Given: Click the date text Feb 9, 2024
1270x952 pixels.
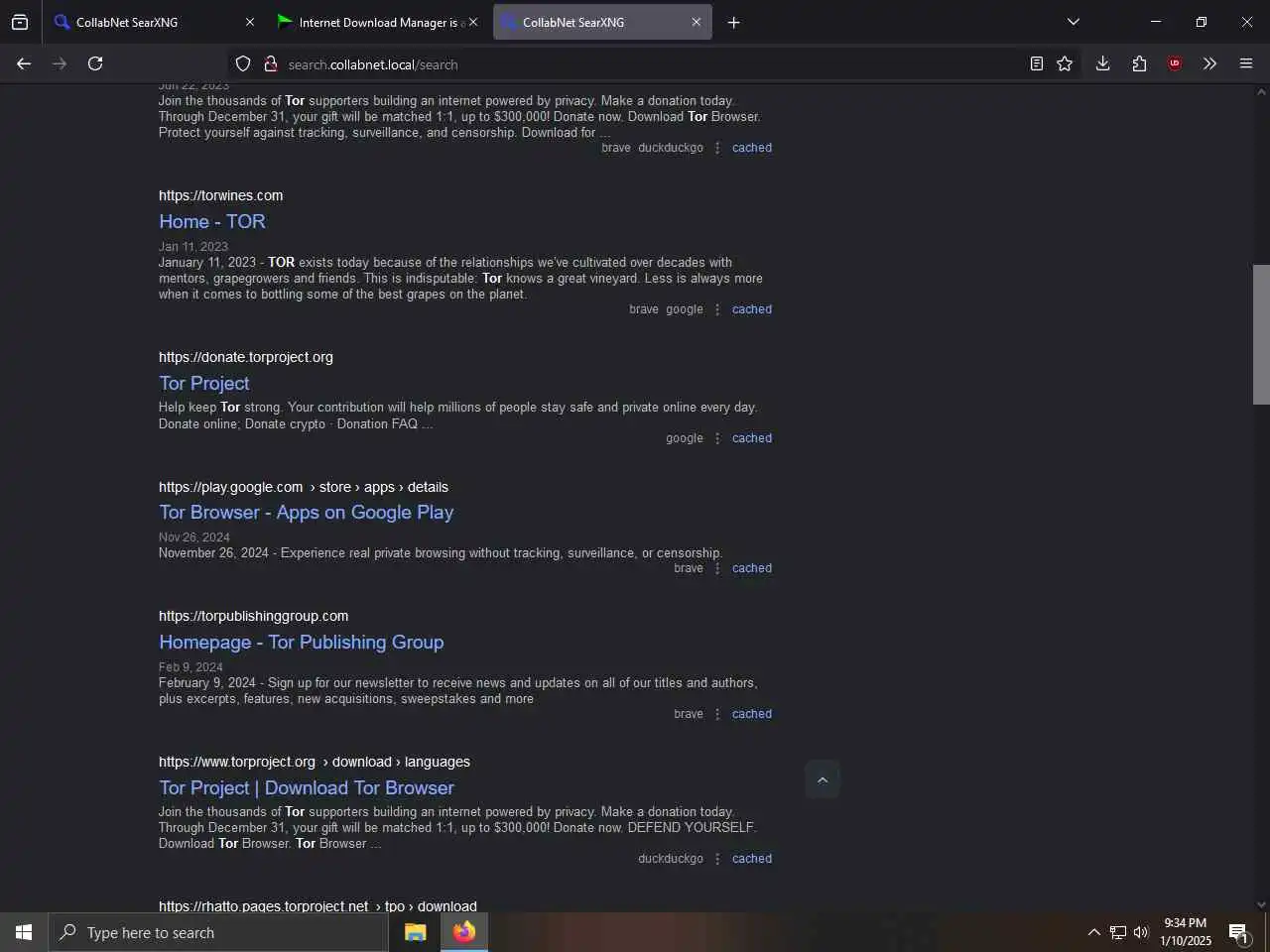Looking at the screenshot, I should click(x=190, y=667).
